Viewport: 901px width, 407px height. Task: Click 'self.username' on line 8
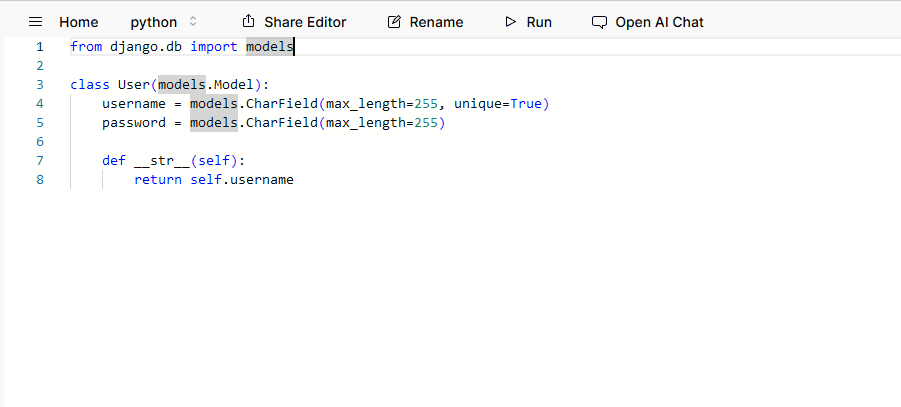[242, 179]
